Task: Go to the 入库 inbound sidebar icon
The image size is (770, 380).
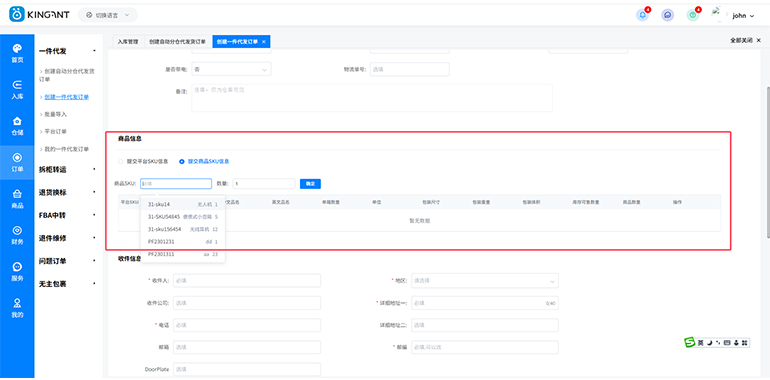Action: tap(17, 89)
